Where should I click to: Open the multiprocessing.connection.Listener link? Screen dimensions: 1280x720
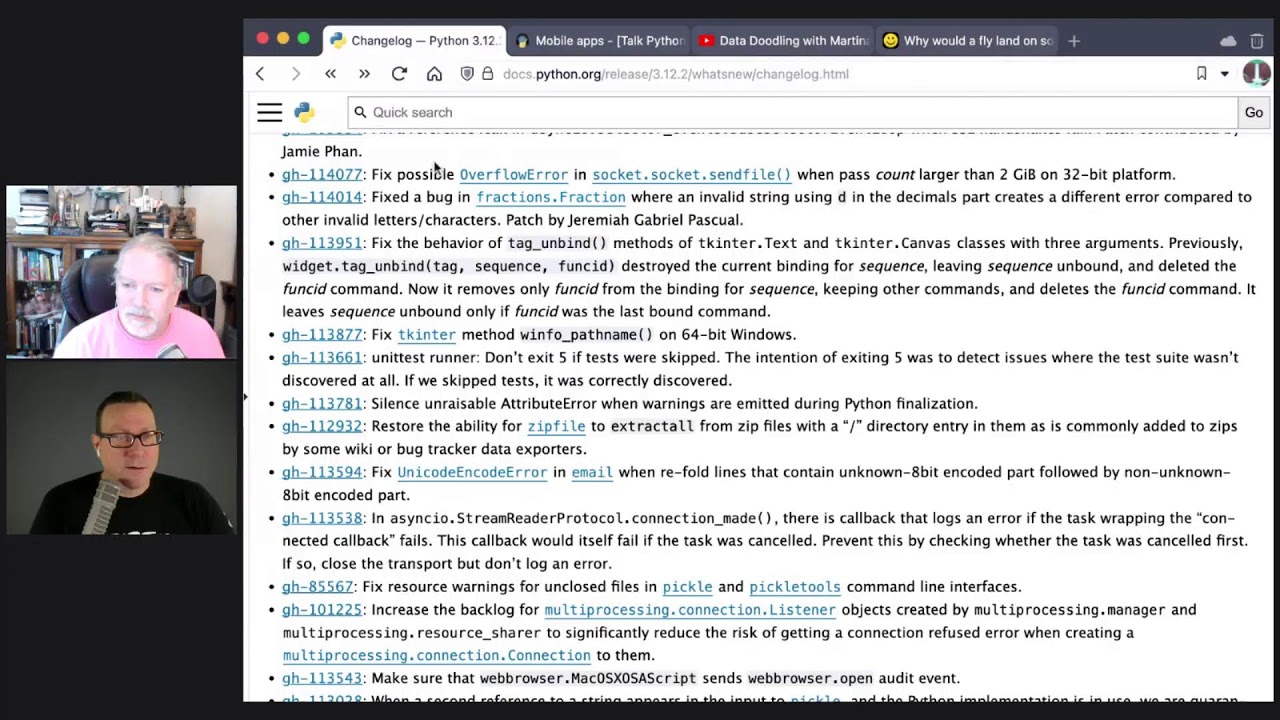click(690, 609)
